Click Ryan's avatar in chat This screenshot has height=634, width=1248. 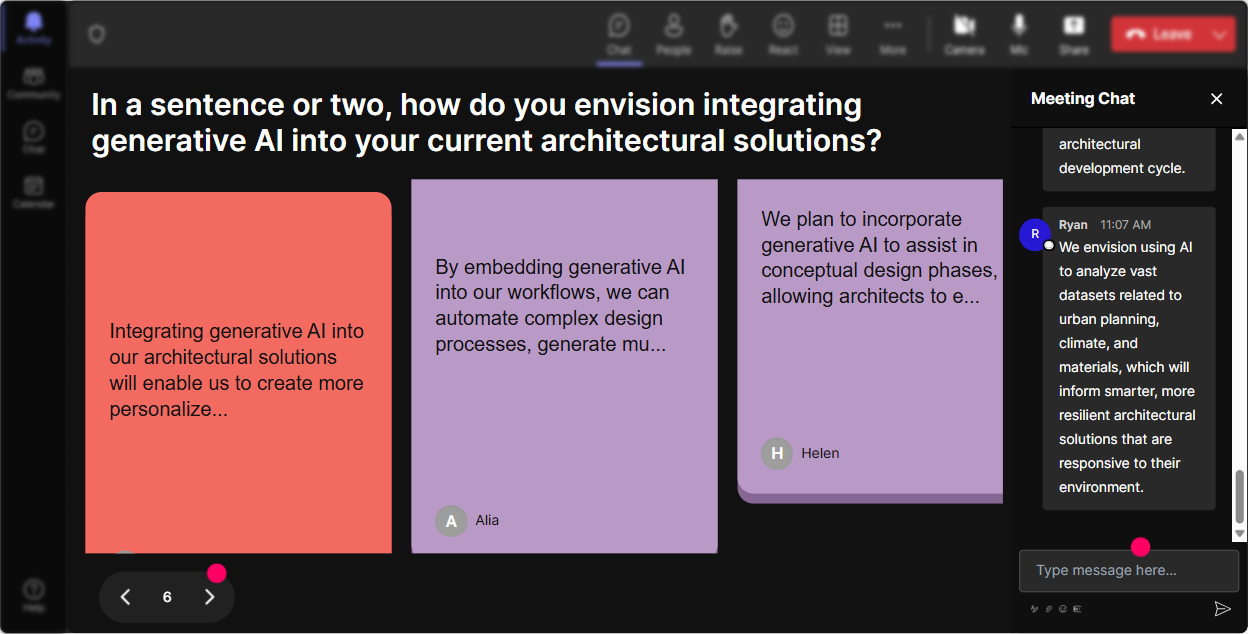(1035, 234)
